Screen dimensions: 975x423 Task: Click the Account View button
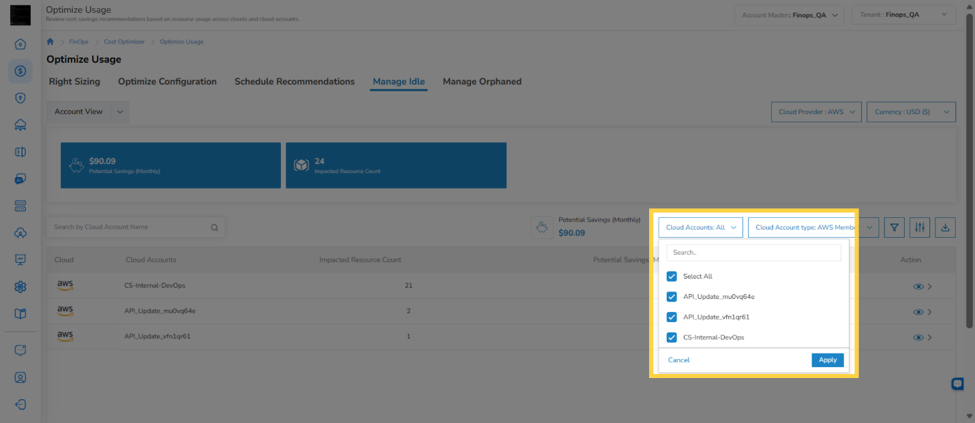click(x=78, y=111)
